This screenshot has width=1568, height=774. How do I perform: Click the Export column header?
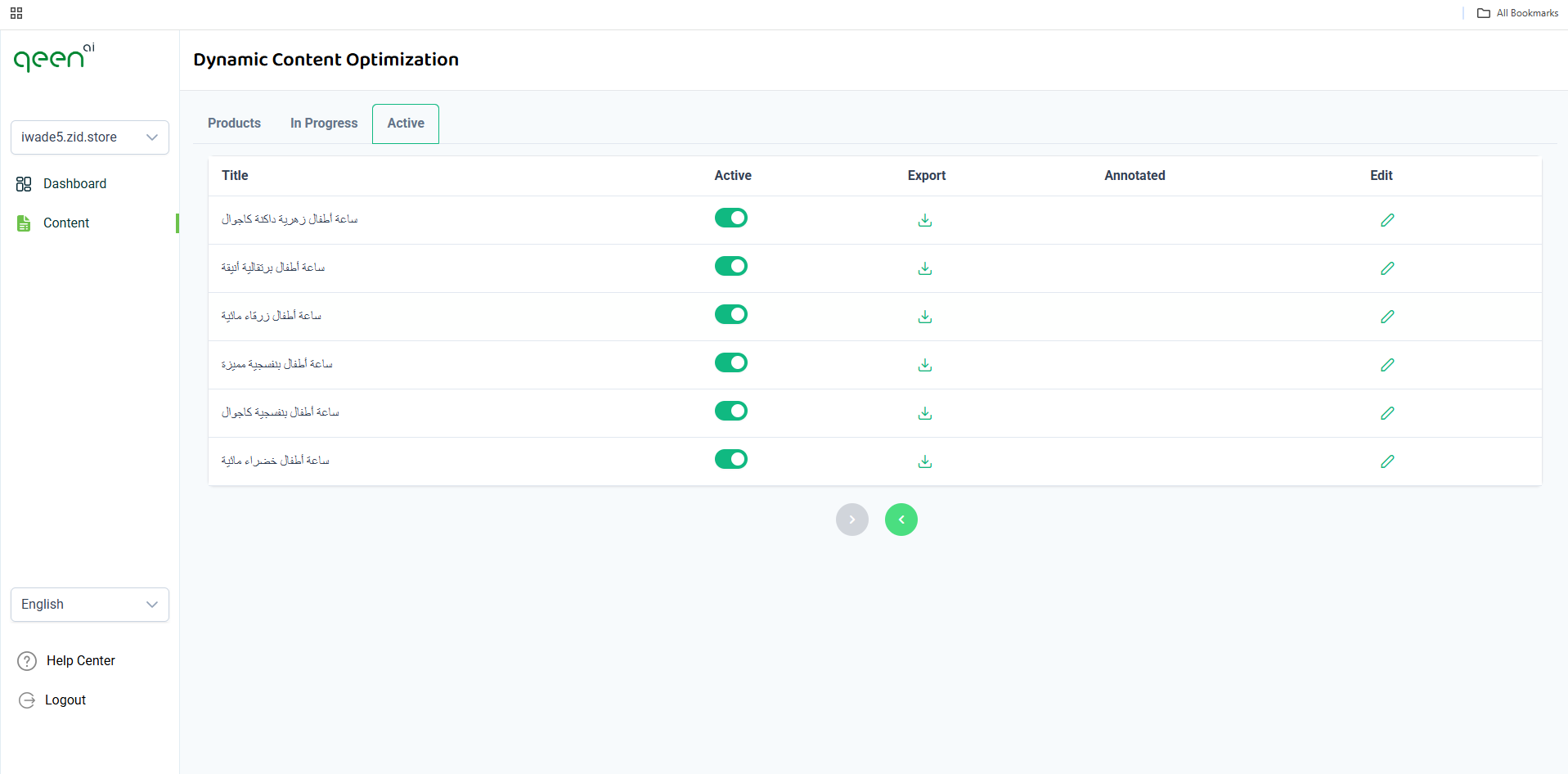pos(927,176)
